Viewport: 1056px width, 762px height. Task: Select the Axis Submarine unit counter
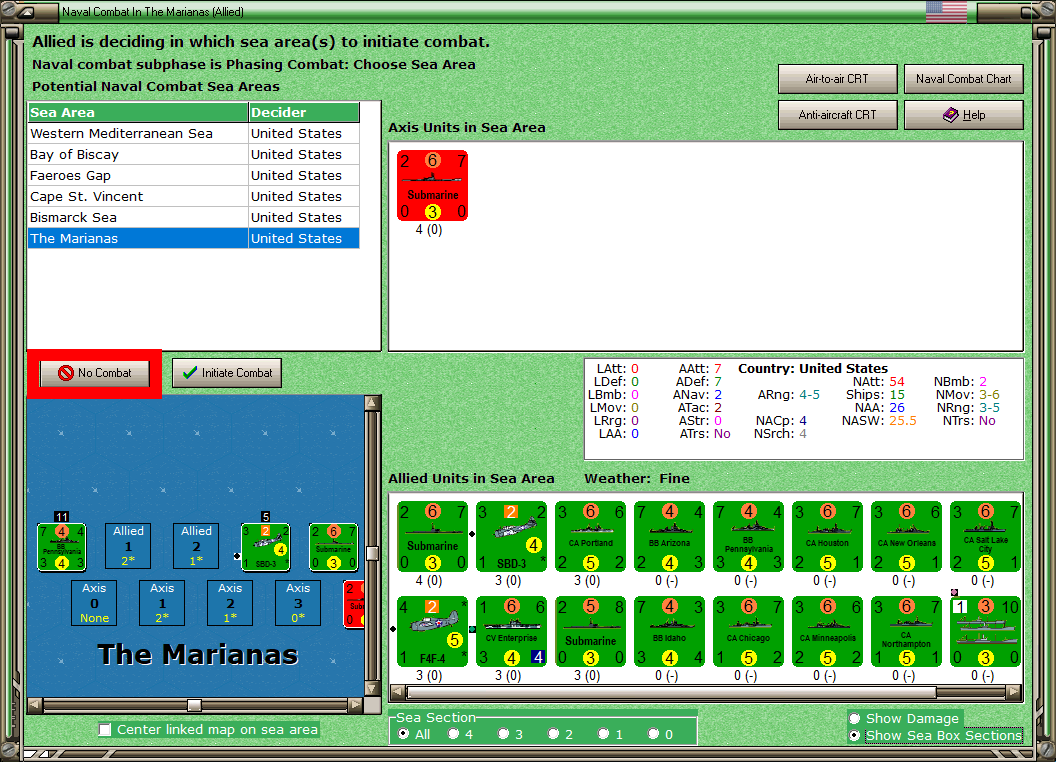click(432, 186)
